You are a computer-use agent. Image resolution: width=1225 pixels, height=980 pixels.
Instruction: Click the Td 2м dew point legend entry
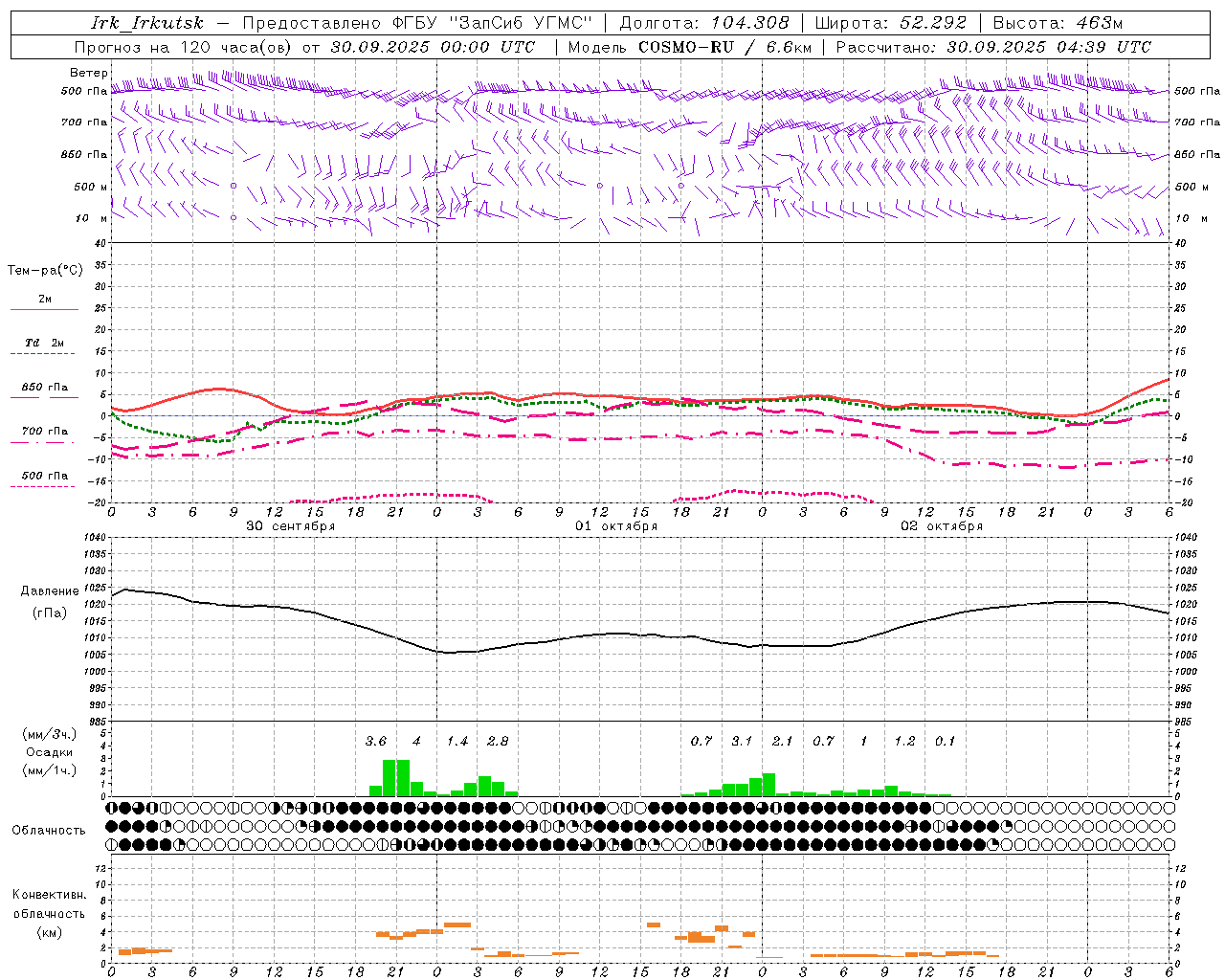[x=45, y=343]
